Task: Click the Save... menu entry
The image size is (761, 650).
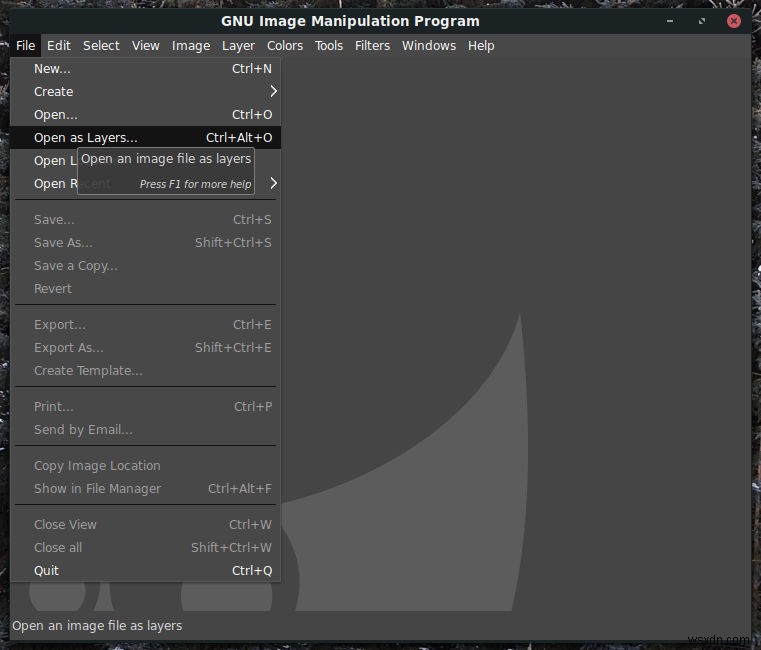Action: tap(146, 220)
